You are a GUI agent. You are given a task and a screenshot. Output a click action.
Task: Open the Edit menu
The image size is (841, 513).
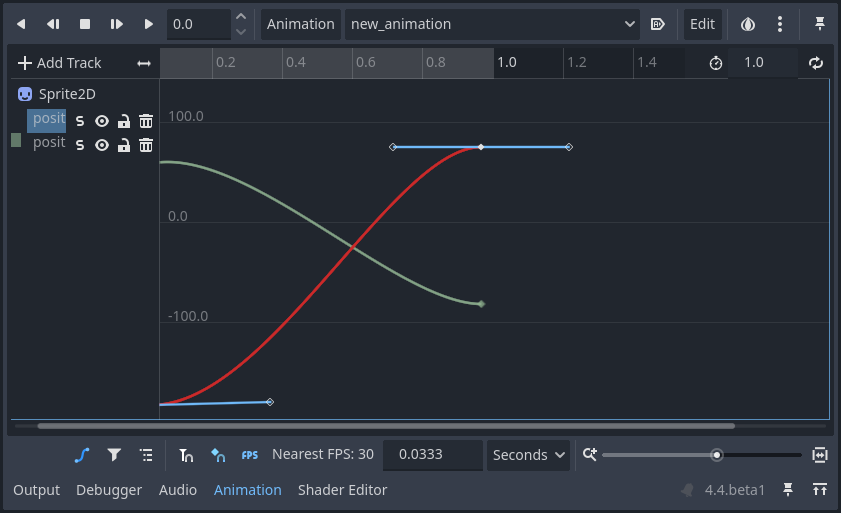coord(702,24)
